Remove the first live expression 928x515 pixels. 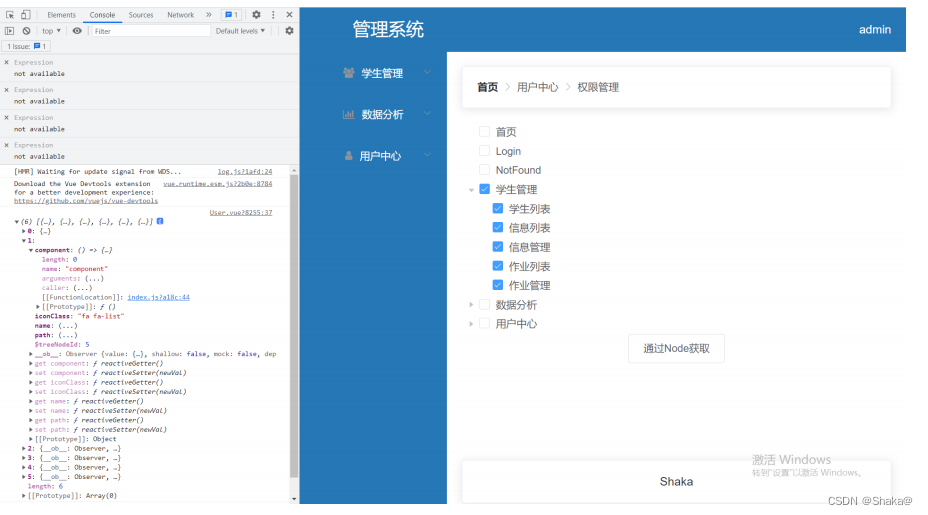pyautogui.click(x=7, y=62)
